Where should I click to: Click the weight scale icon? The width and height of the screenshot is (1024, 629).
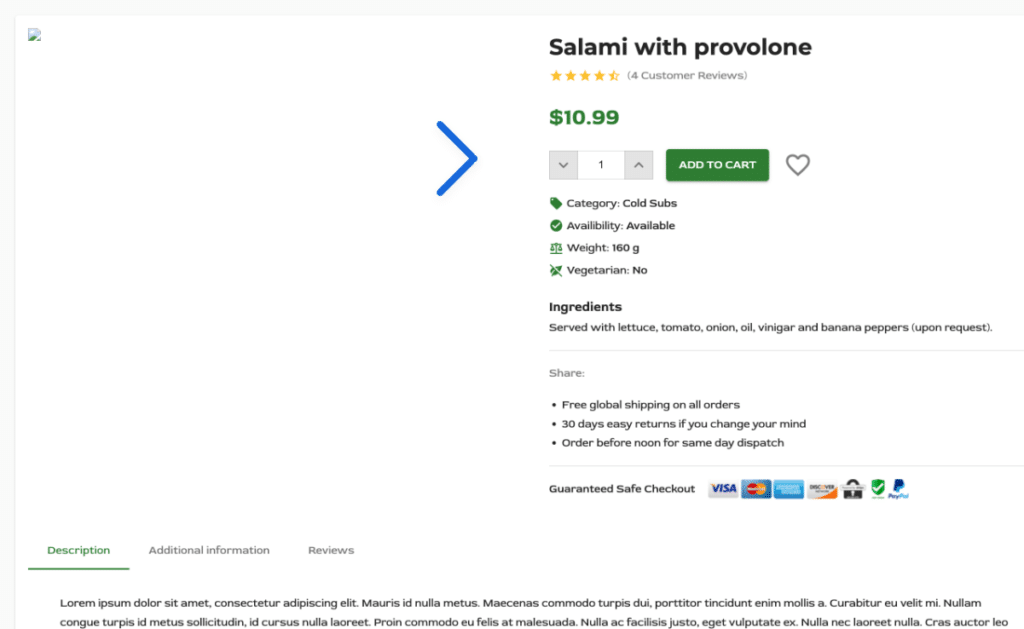556,248
